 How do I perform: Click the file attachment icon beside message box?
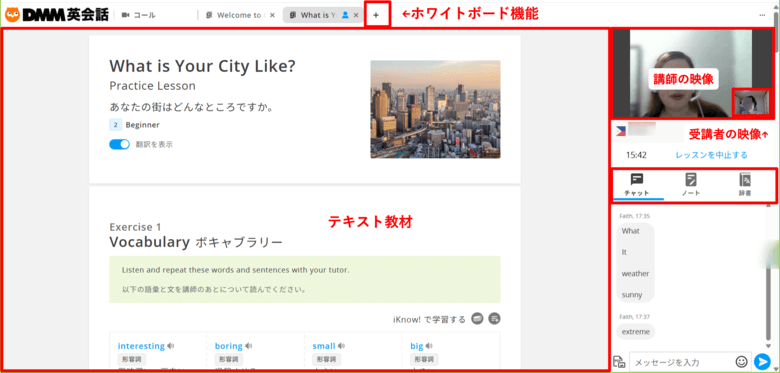619,362
